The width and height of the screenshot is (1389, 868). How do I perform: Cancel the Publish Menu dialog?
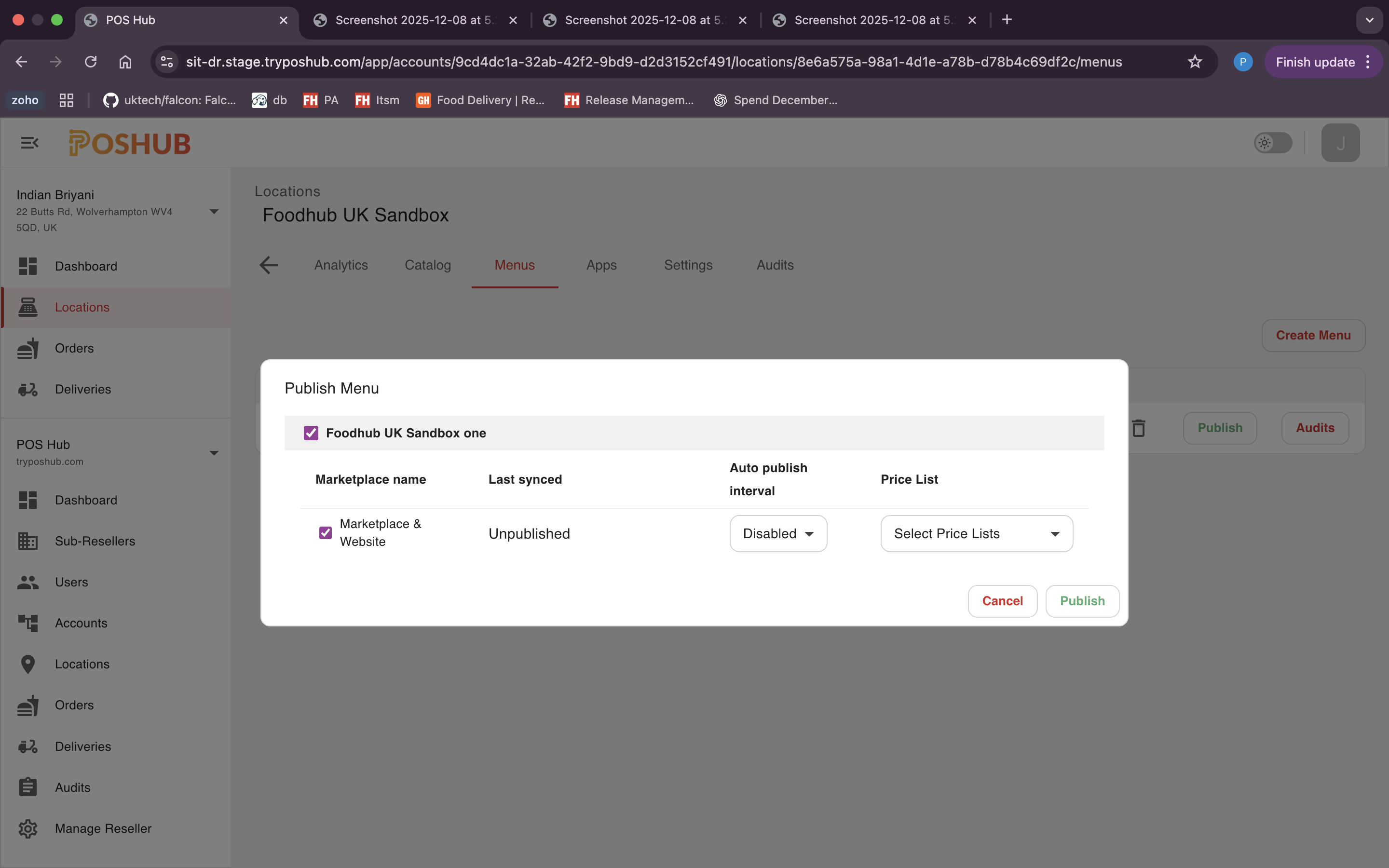[1002, 600]
